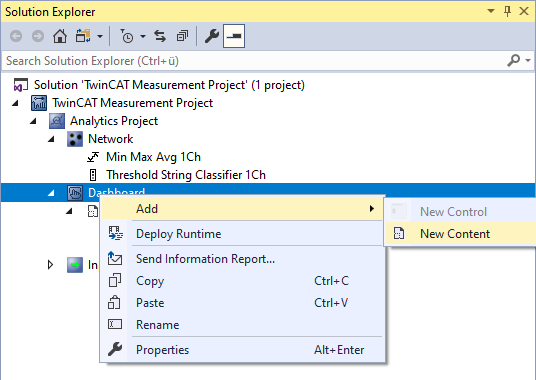Screen dimensions: 536x380
Task: Go to Home view in Solution Explorer
Action: [x=60, y=36]
